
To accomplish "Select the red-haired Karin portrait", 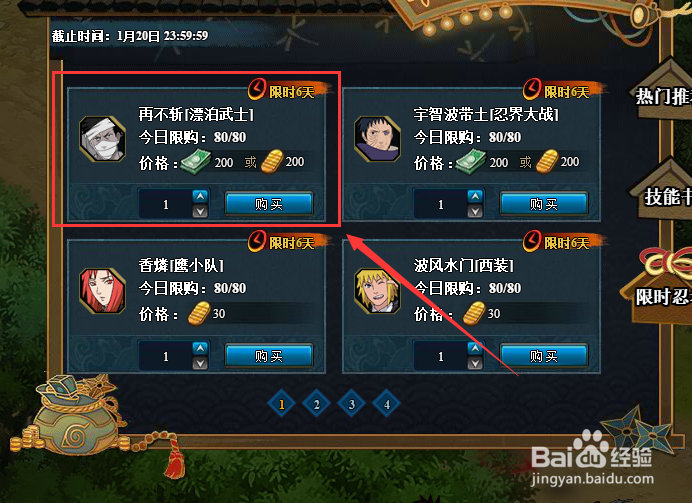I will [102, 291].
